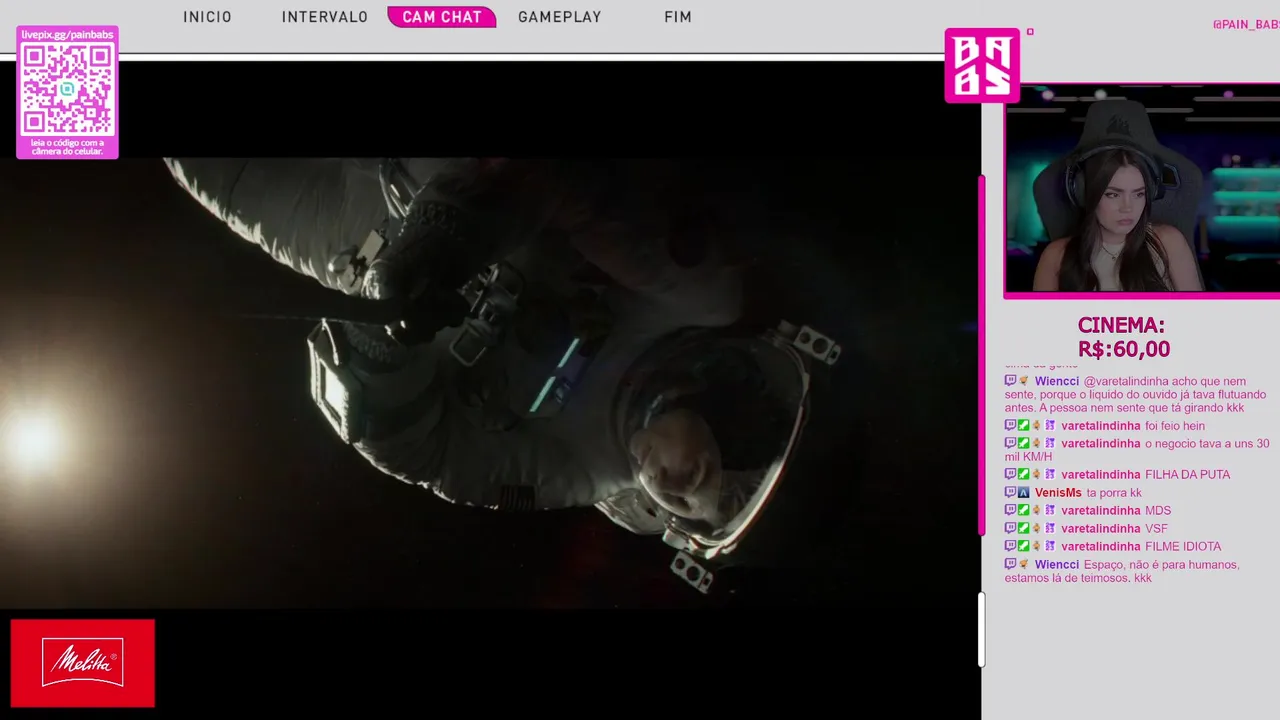Open the livepix.gg/painbabs link
The height and width of the screenshot is (720, 1280).
[x=67, y=35]
